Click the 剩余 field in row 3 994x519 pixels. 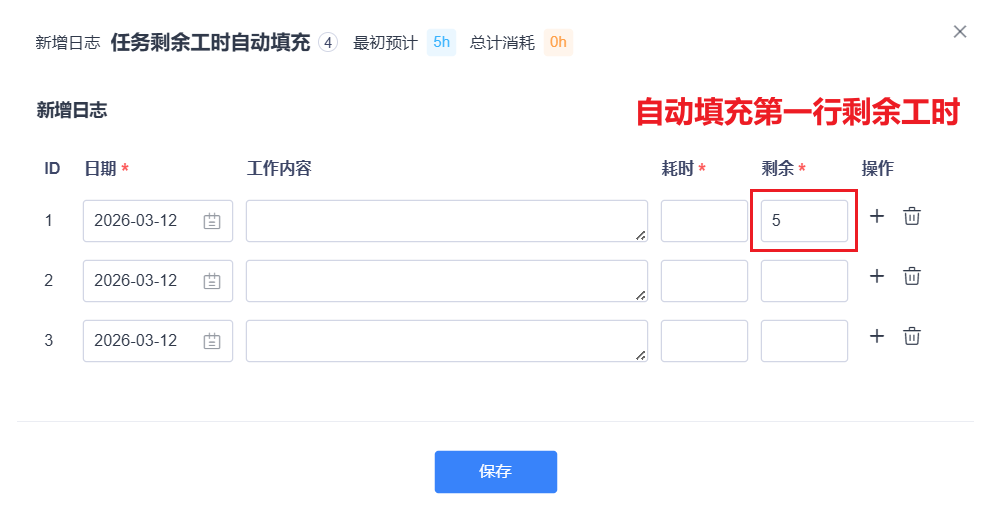click(x=804, y=341)
